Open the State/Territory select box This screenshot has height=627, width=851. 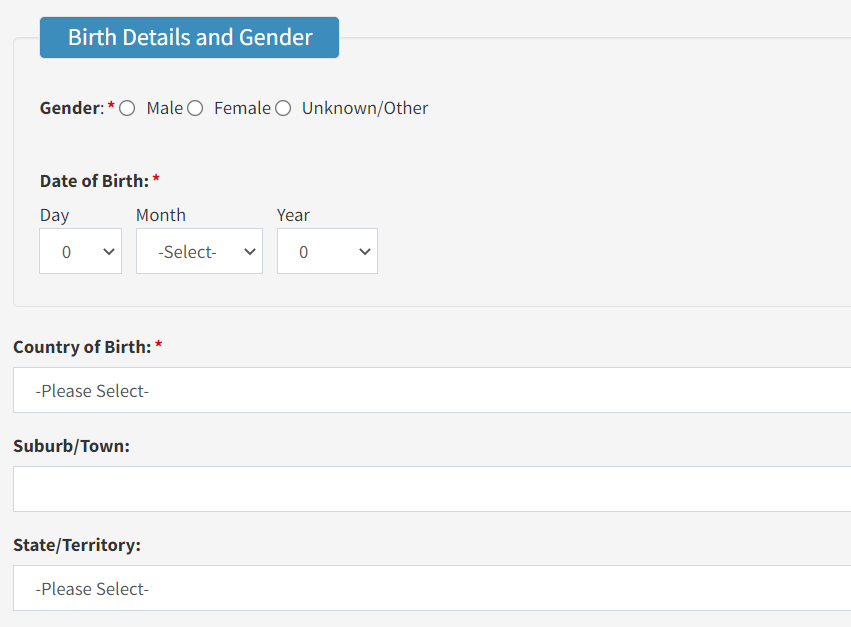click(x=432, y=588)
